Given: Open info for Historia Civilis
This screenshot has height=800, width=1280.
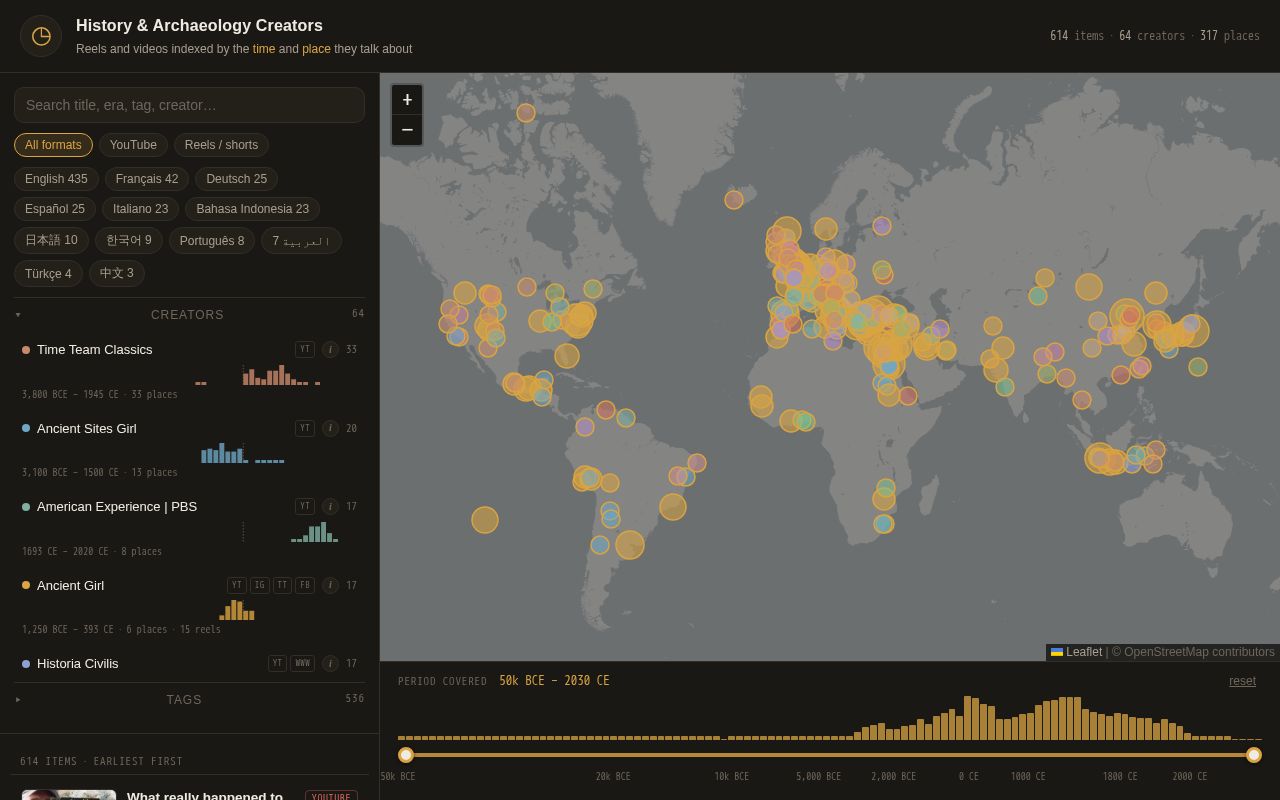Looking at the screenshot, I should pos(330,664).
